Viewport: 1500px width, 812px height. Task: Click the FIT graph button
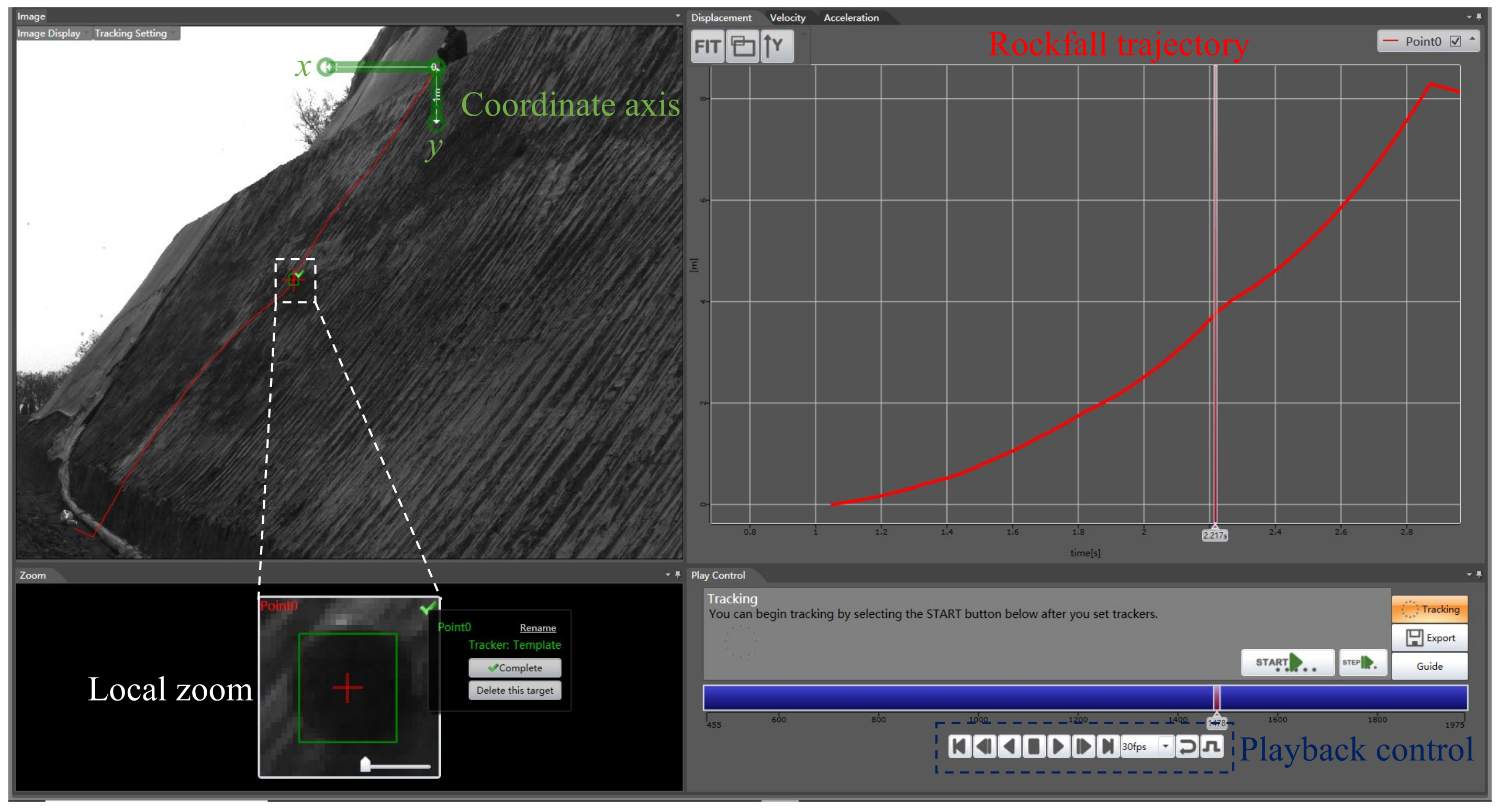708,46
